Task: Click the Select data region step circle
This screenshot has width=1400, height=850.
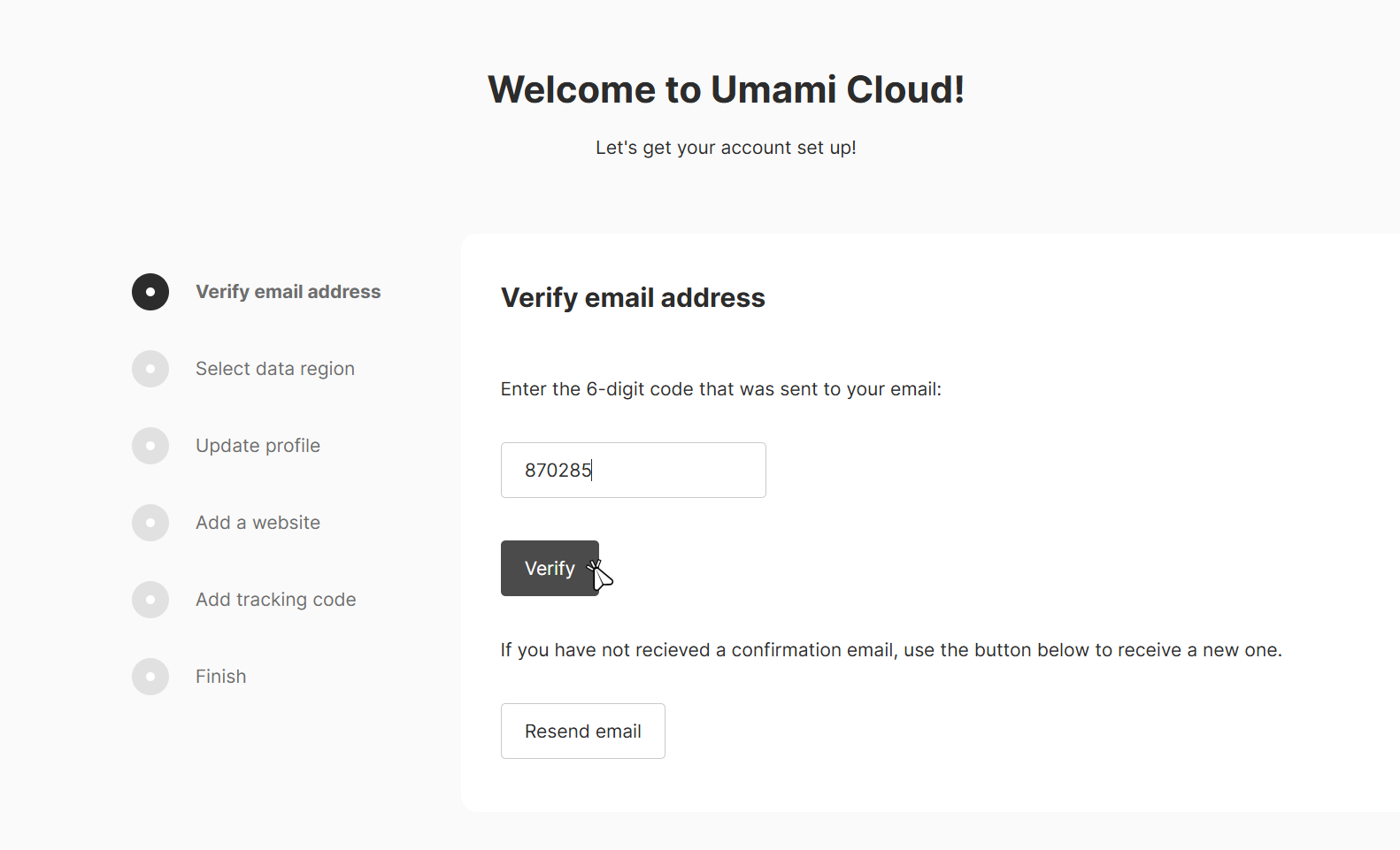Action: 150,369
